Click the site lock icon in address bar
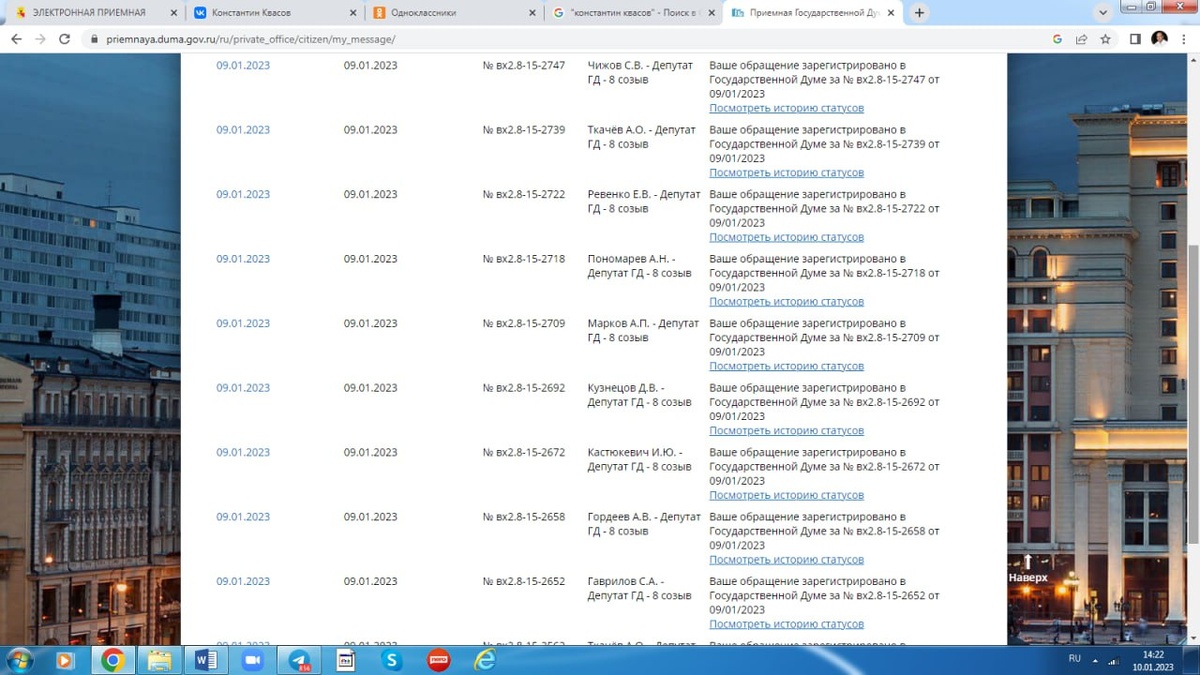1200x675 pixels. coord(94,39)
